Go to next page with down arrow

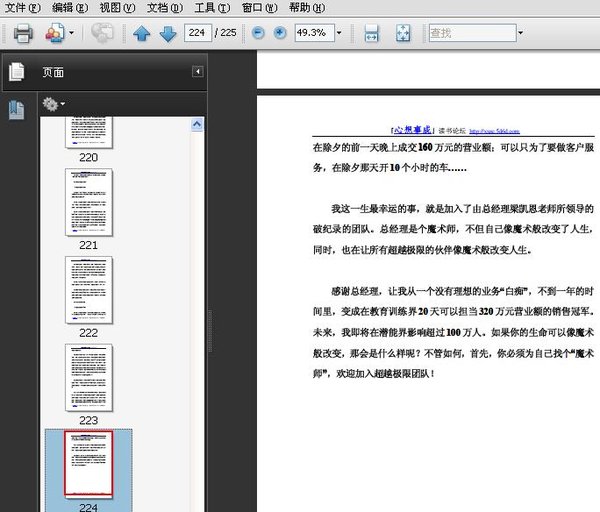(x=166, y=33)
